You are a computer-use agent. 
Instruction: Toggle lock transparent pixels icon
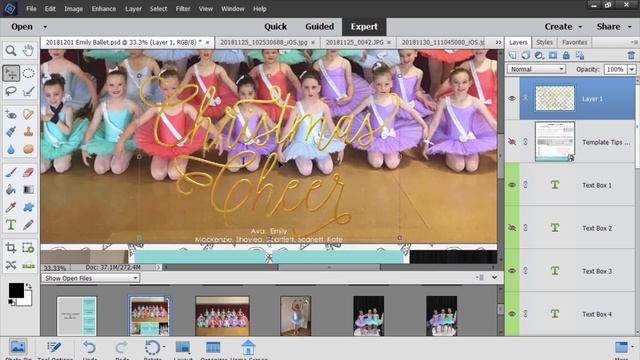pyautogui.click(x=580, y=55)
